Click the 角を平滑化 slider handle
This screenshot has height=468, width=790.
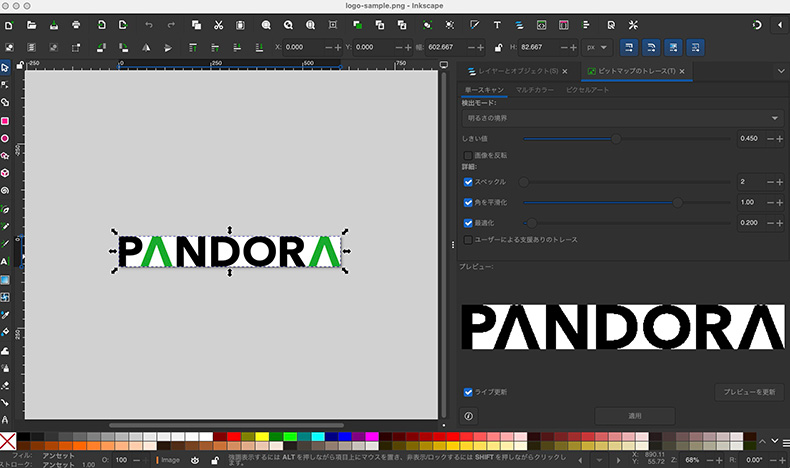click(x=678, y=203)
